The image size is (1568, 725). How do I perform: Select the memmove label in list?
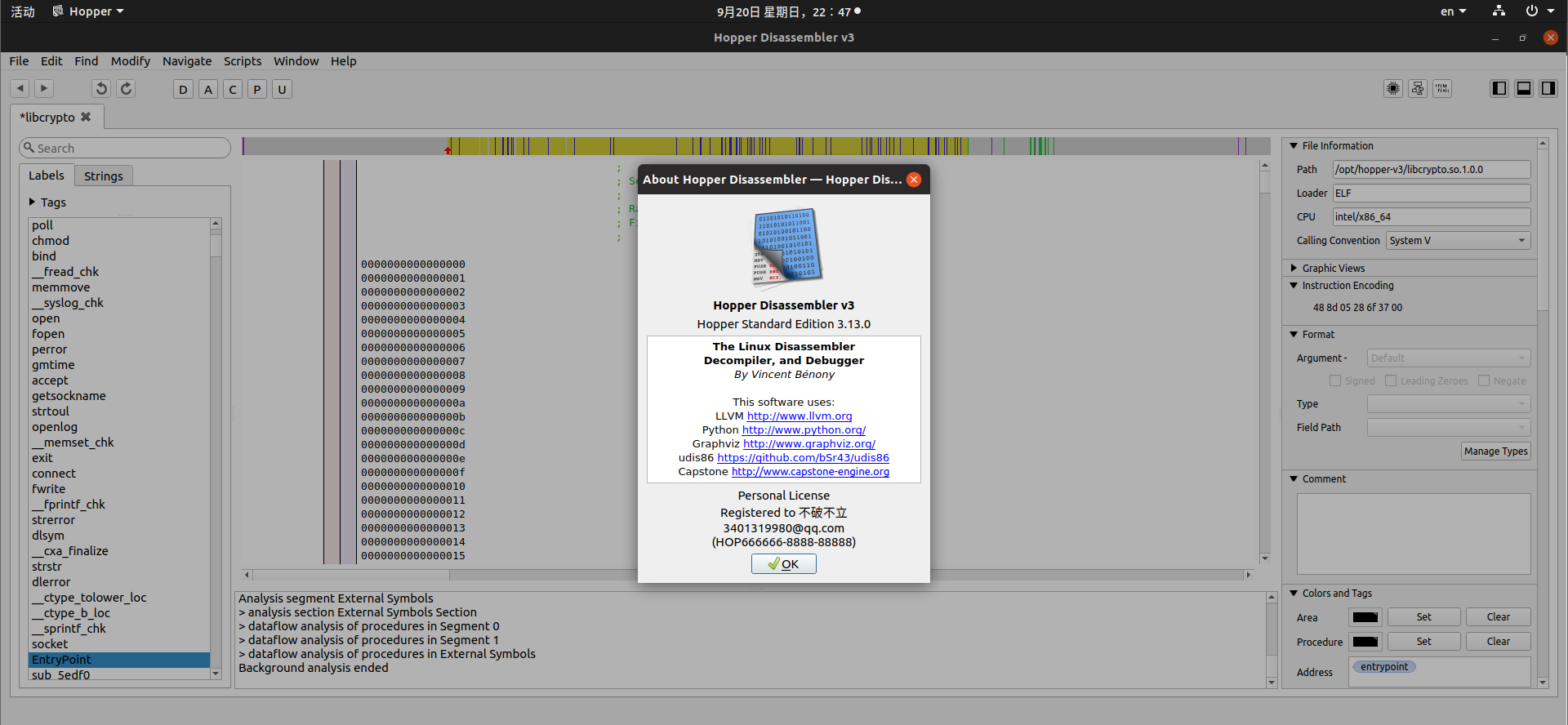(x=119, y=287)
